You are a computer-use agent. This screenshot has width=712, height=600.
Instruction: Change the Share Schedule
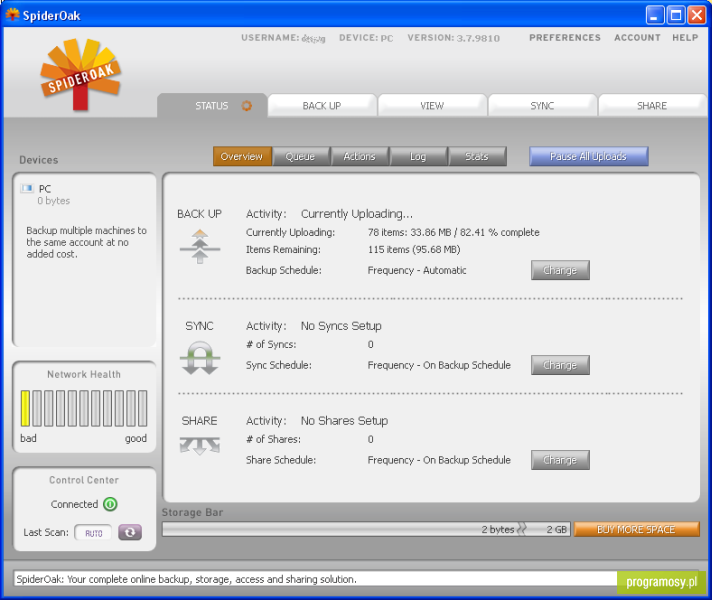(x=560, y=460)
